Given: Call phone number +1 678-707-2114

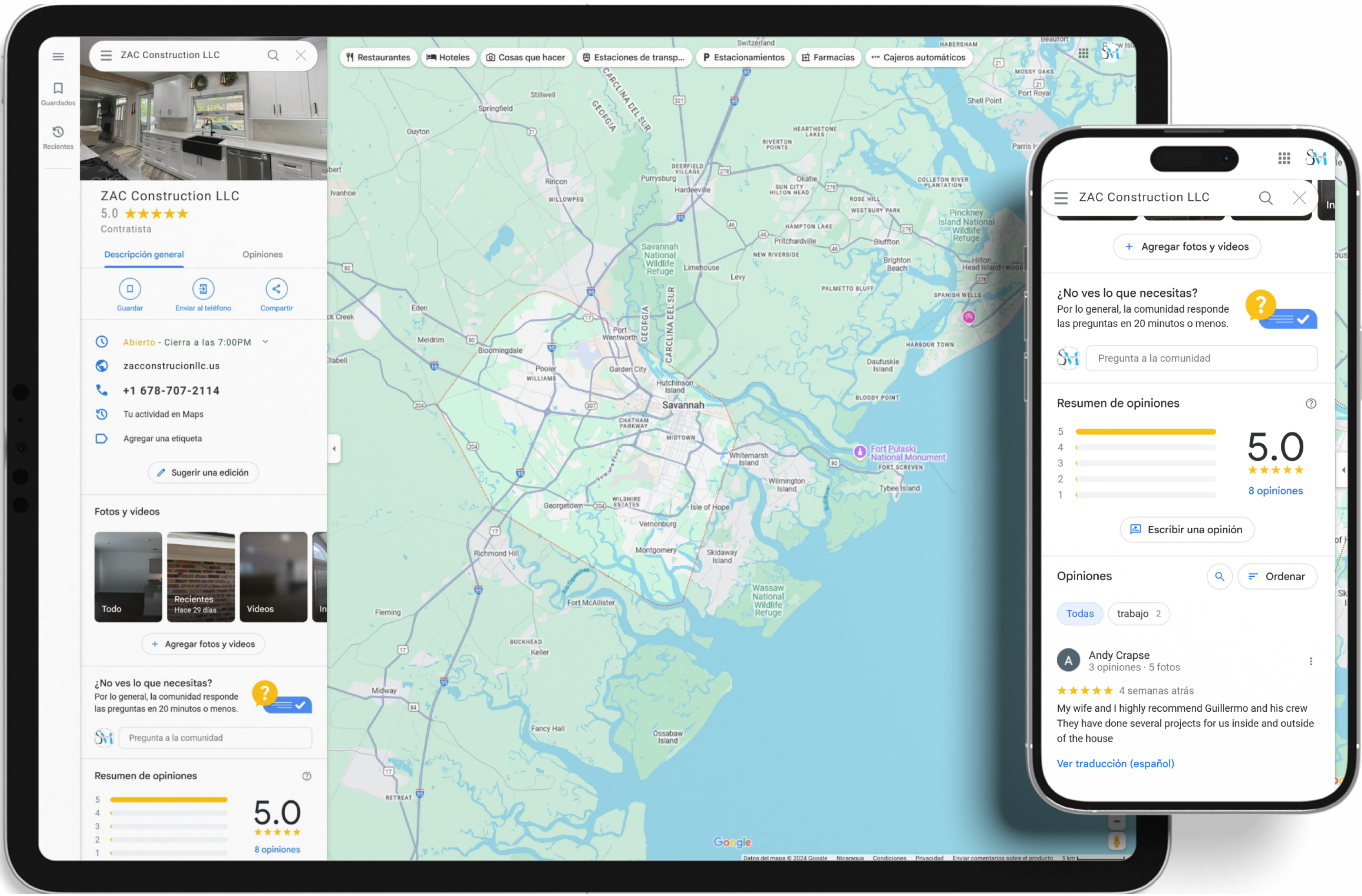Looking at the screenshot, I should (171, 392).
